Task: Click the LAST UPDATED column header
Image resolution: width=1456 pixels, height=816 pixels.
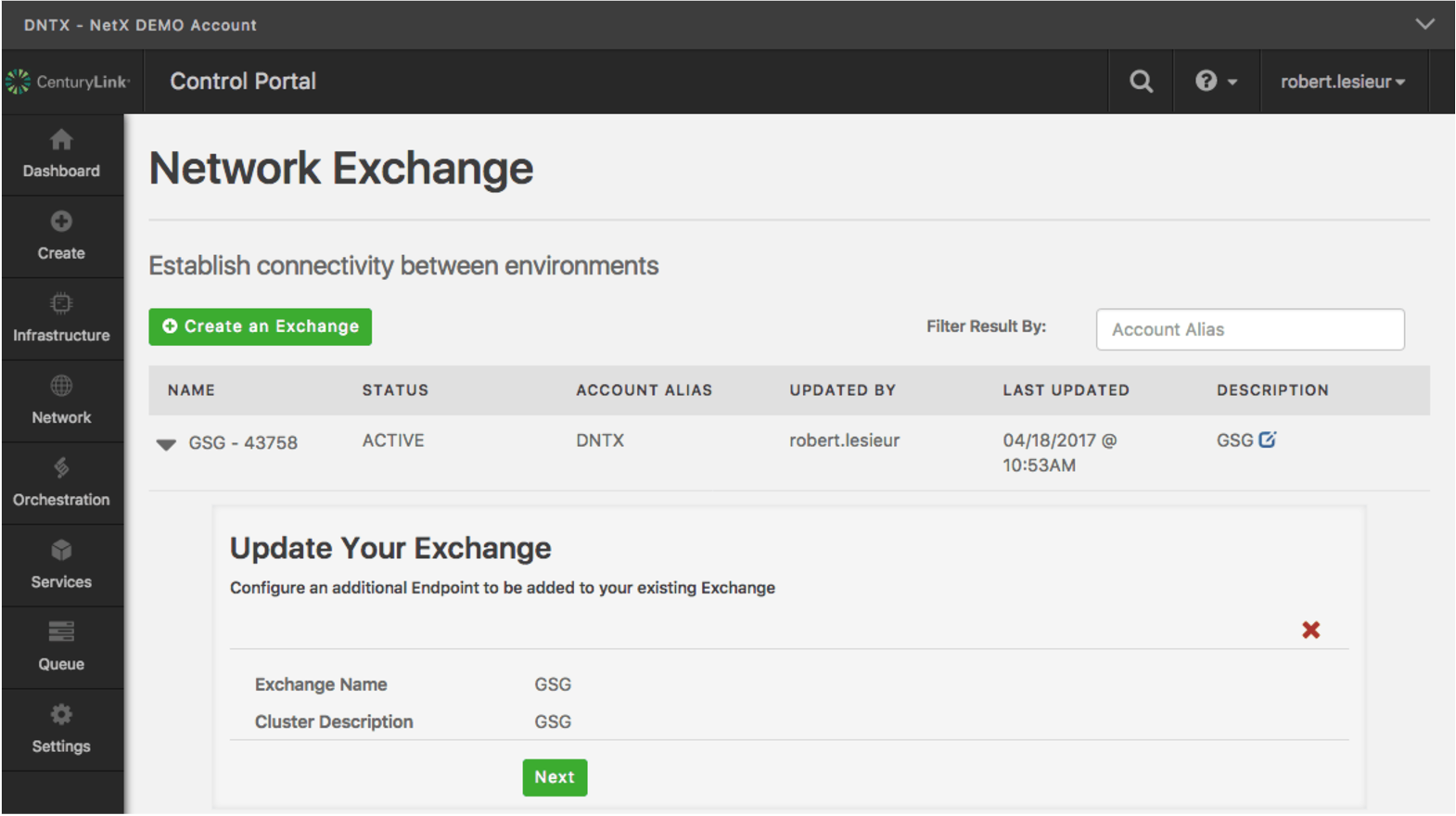Action: pyautogui.click(x=1066, y=390)
